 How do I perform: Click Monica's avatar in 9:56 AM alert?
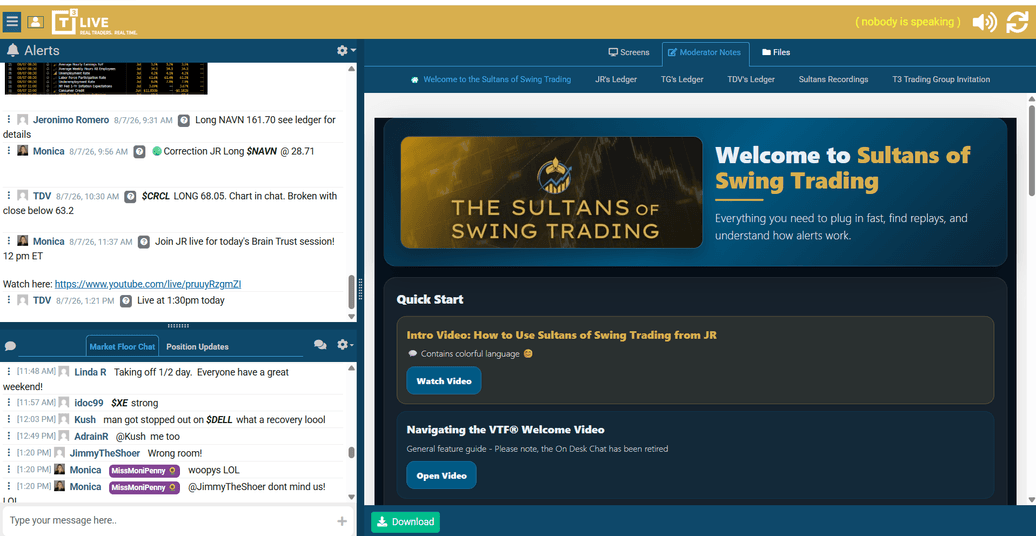tap(23, 151)
